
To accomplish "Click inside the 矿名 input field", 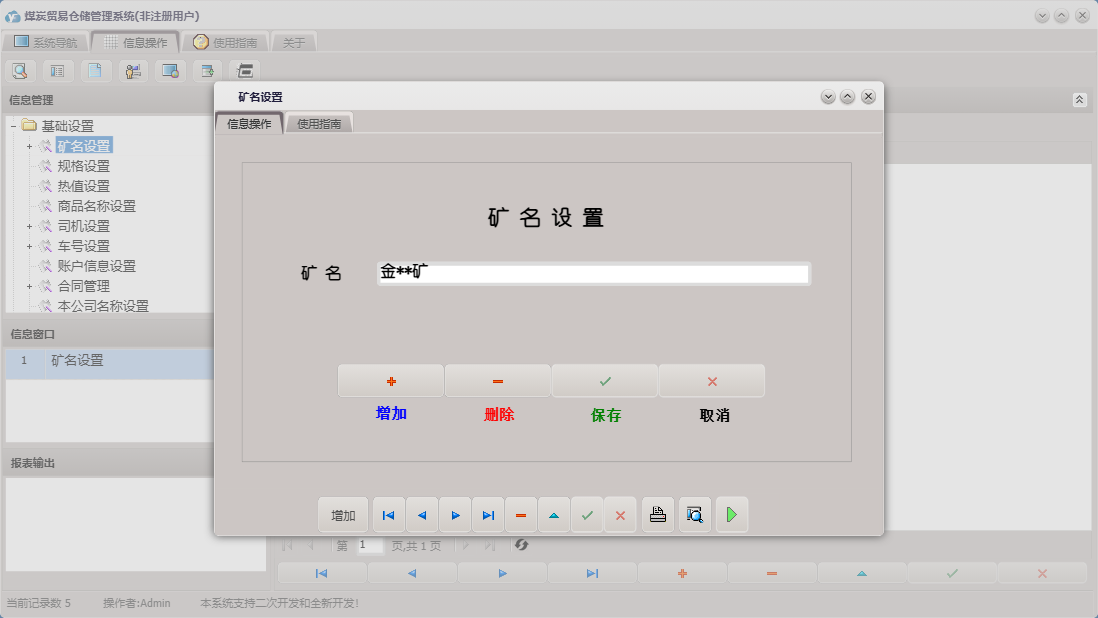I will pyautogui.click(x=593, y=272).
